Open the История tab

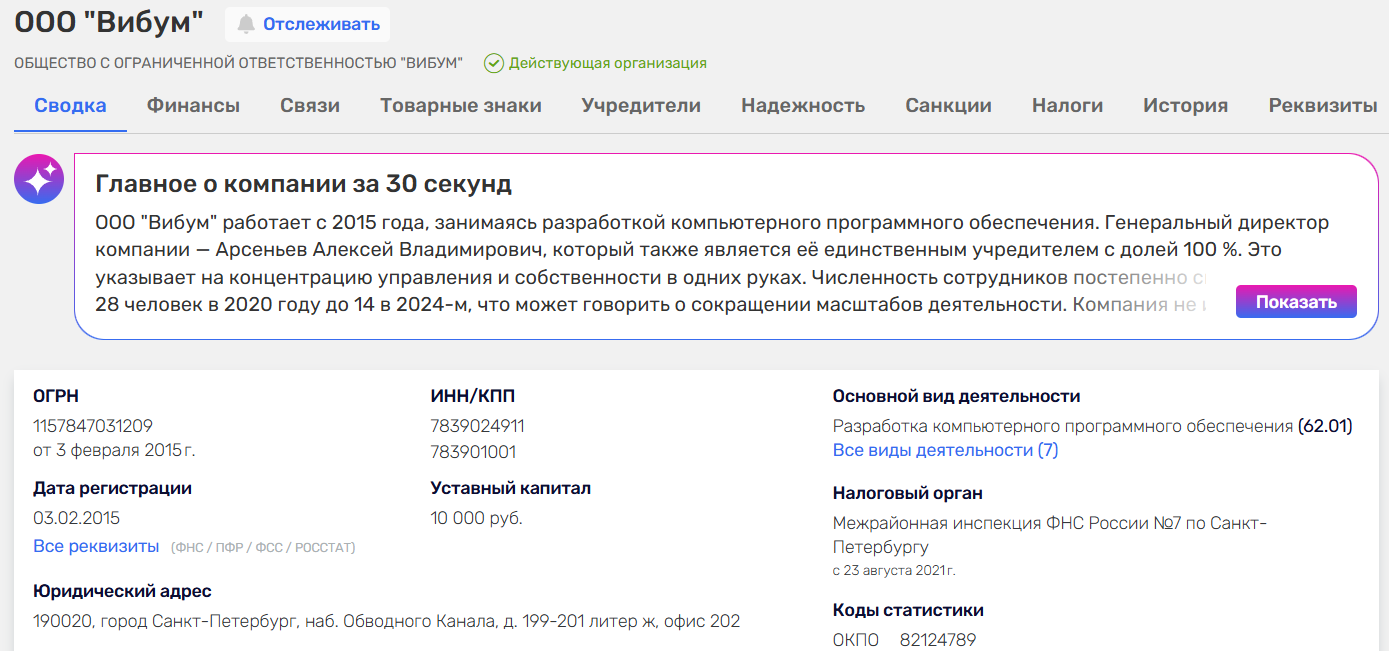(1185, 106)
